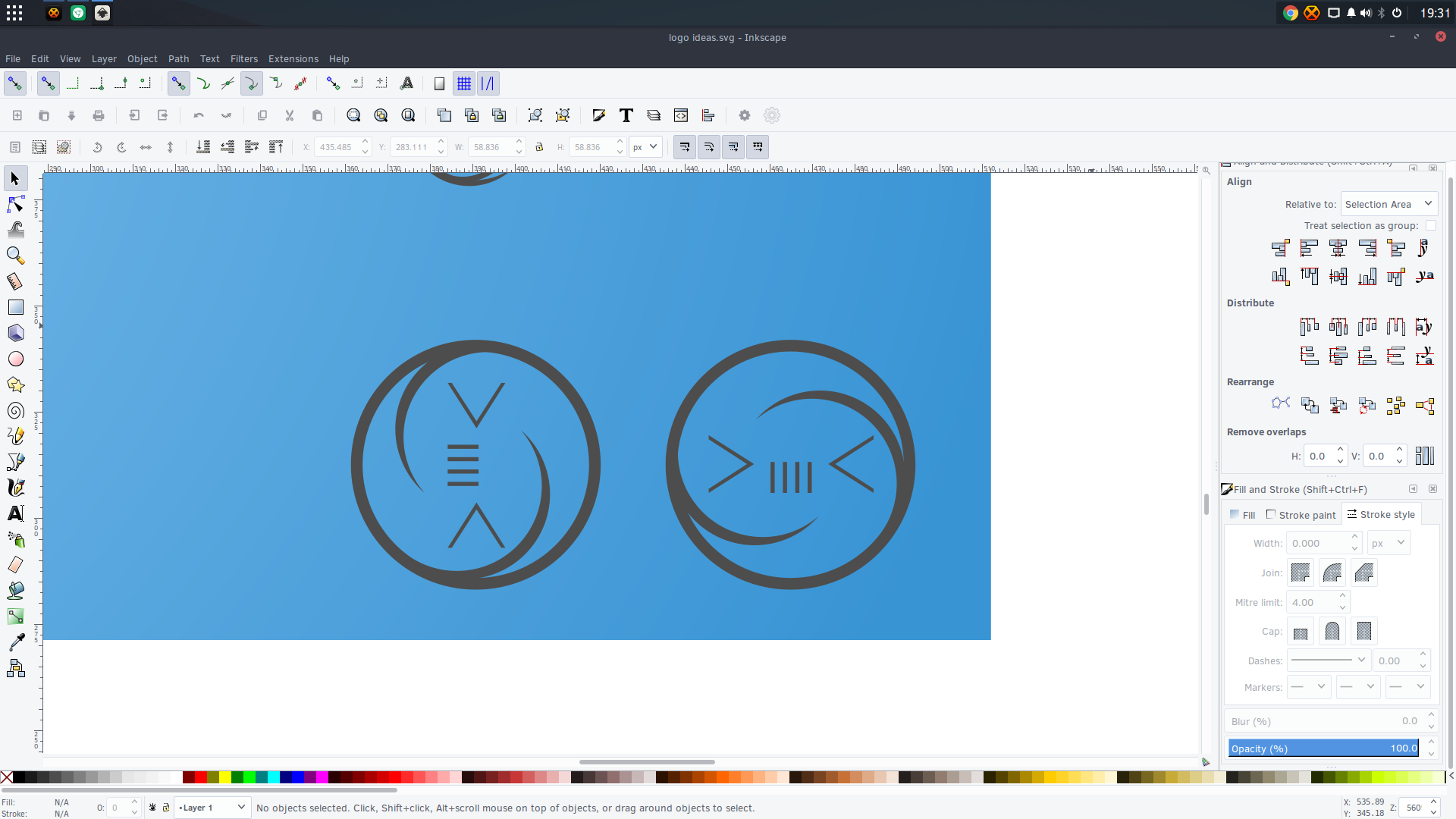Toggle snap bounding boxes

[x=48, y=83]
